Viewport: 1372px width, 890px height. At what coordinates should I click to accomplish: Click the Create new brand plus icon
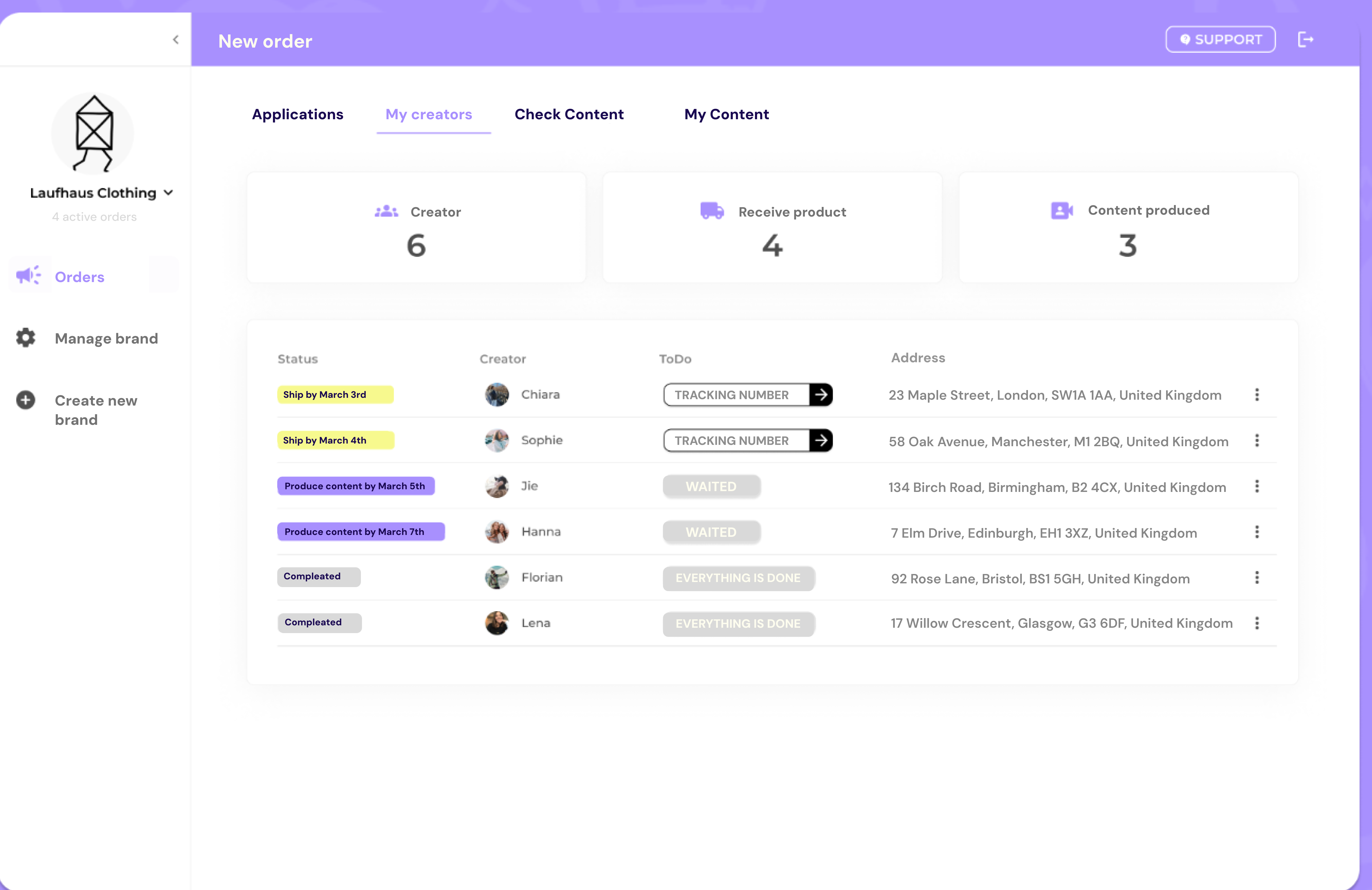click(x=26, y=400)
